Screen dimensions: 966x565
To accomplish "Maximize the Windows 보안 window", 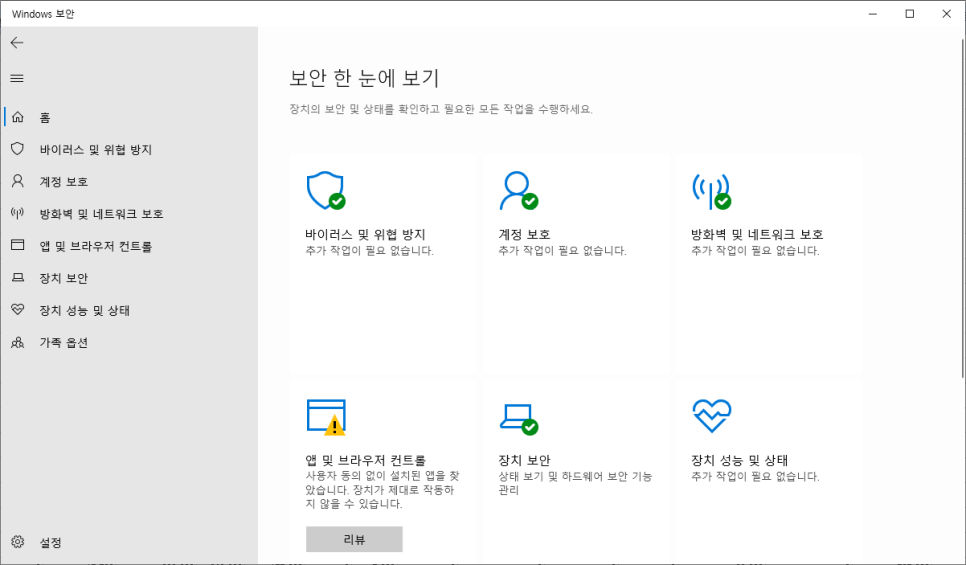I will [x=909, y=14].
